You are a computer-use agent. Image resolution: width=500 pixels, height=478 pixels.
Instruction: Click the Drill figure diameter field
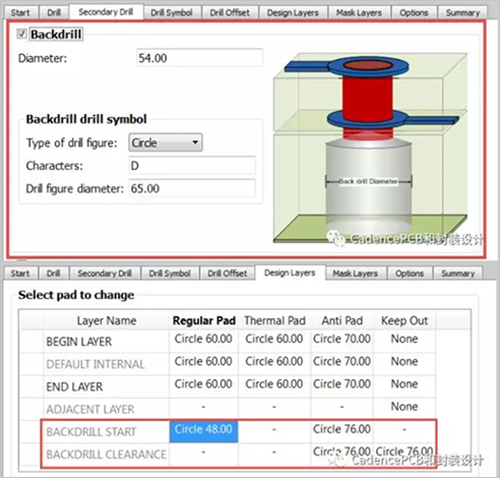(192, 188)
